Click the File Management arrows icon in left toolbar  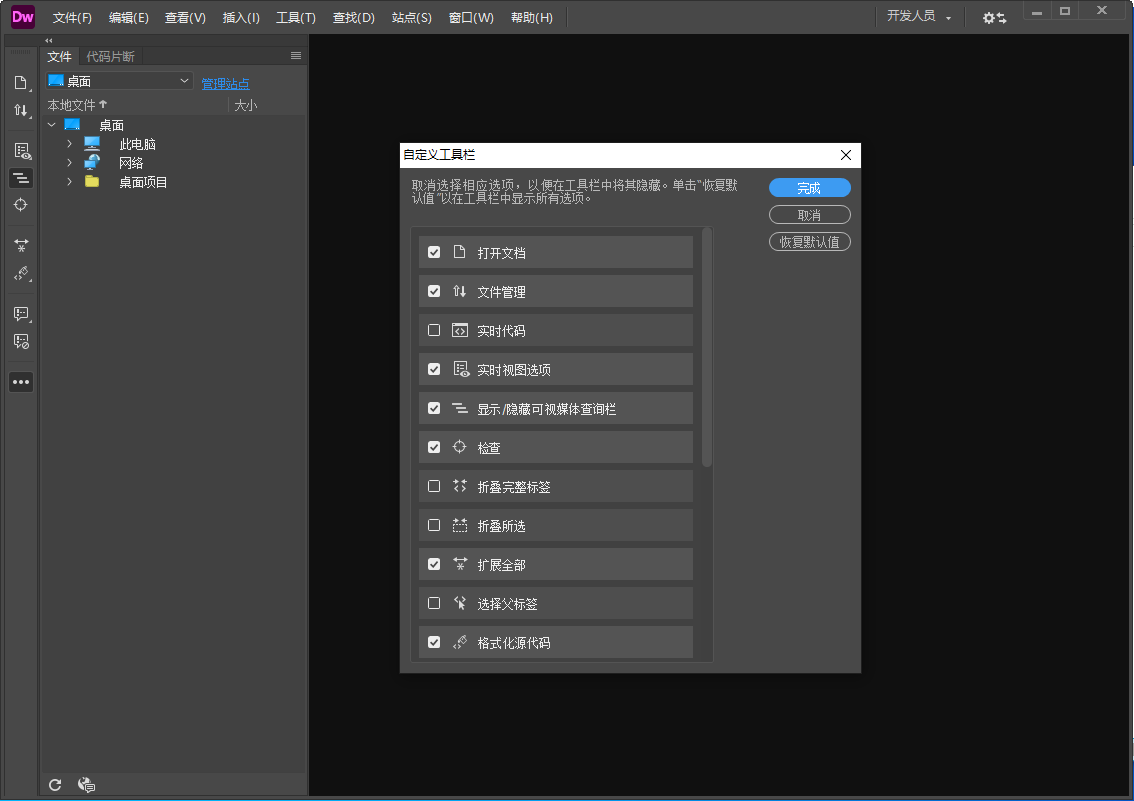(21, 111)
